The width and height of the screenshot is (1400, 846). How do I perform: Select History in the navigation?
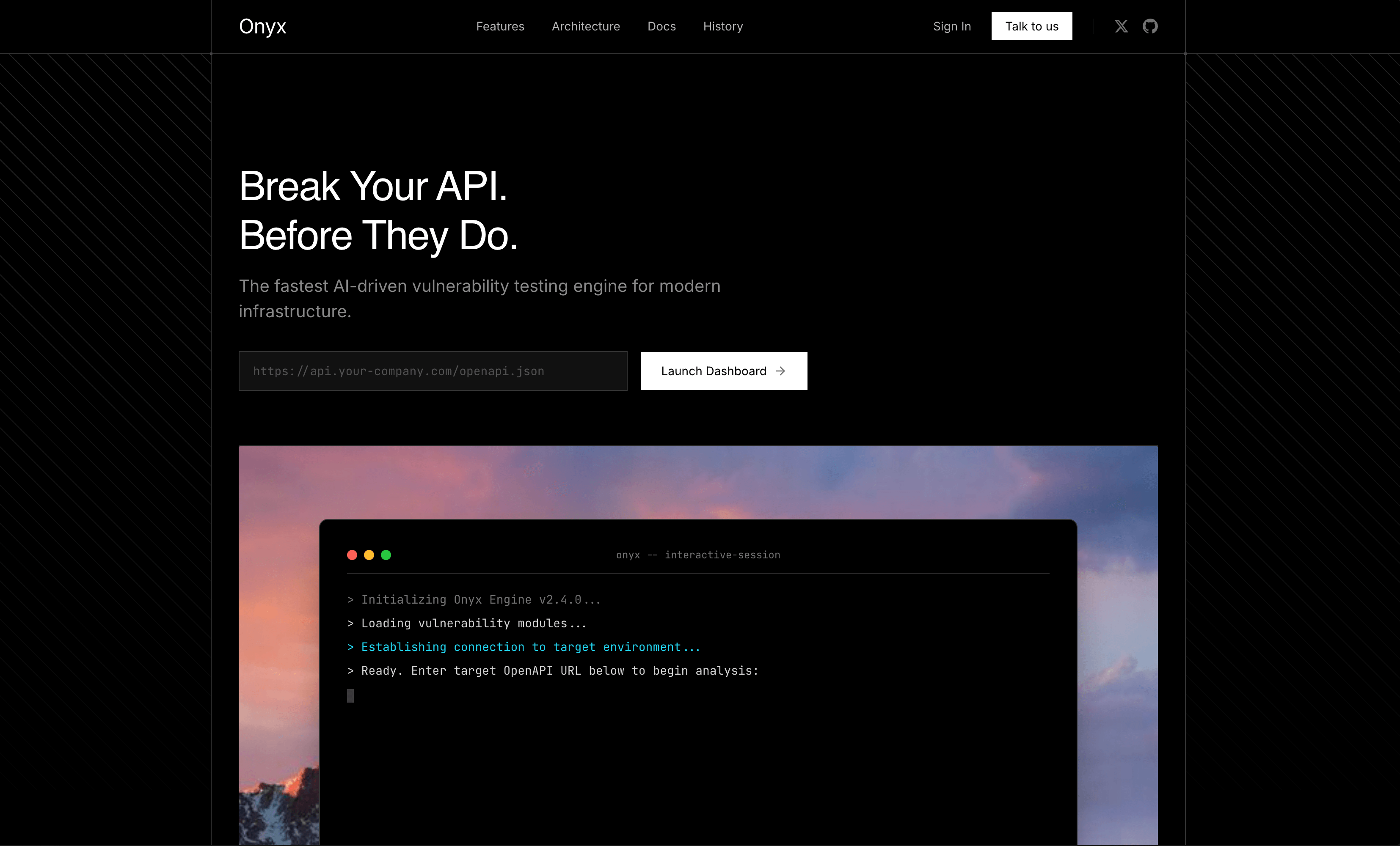pos(723,26)
